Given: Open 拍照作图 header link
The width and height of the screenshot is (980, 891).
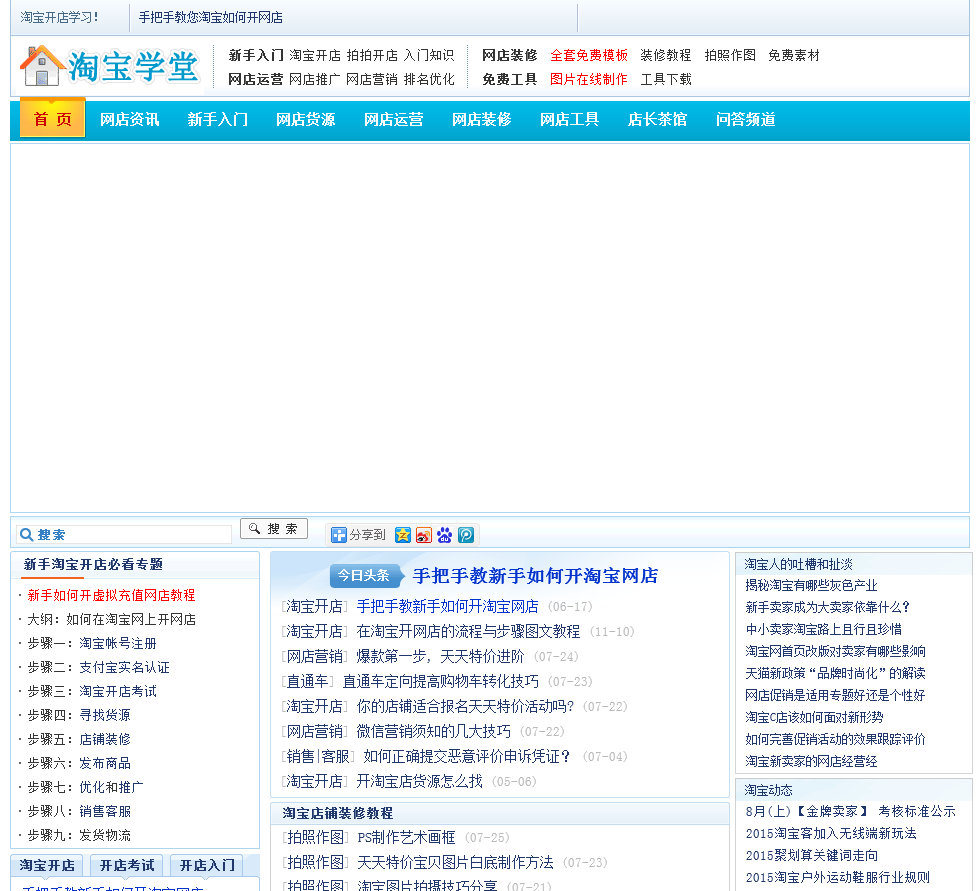Looking at the screenshot, I should 730,55.
